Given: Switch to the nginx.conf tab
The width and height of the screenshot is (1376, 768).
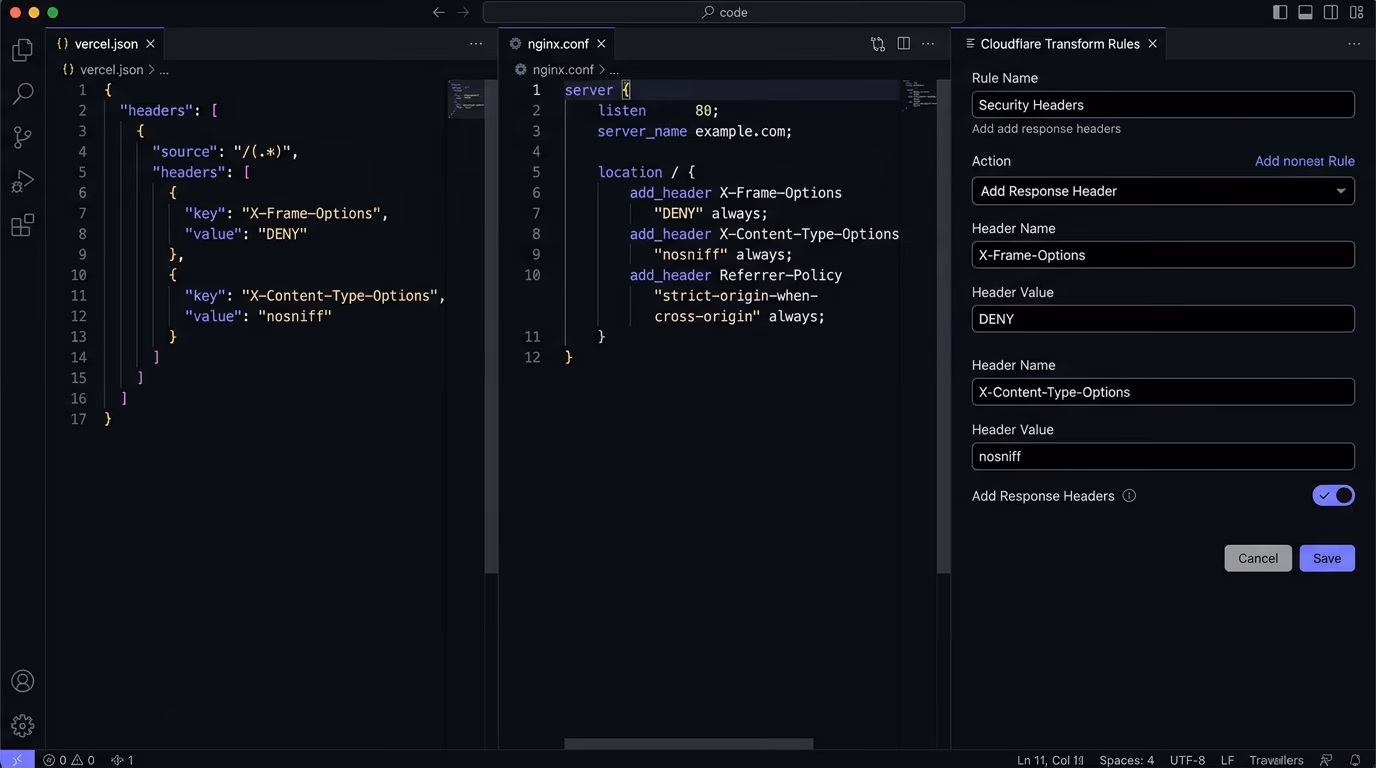Looking at the screenshot, I should pos(557,44).
